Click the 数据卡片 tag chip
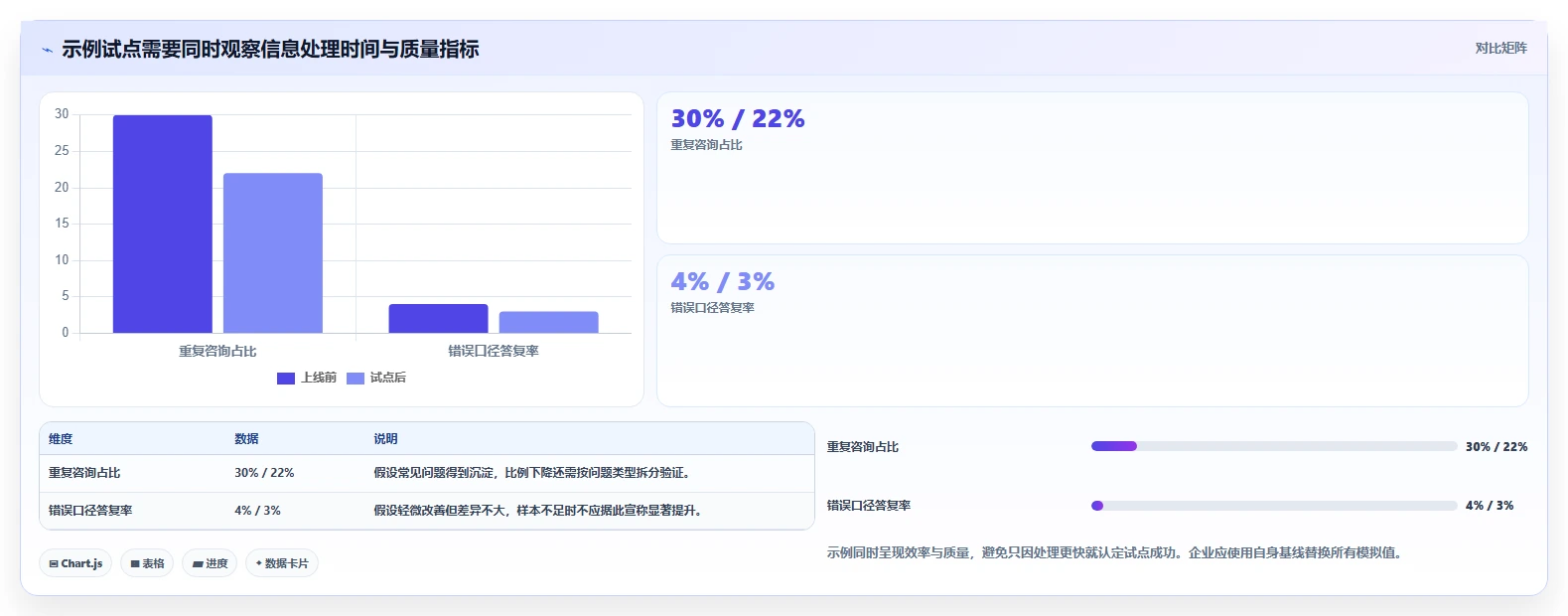The image size is (1568, 616). pyautogui.click(x=282, y=563)
